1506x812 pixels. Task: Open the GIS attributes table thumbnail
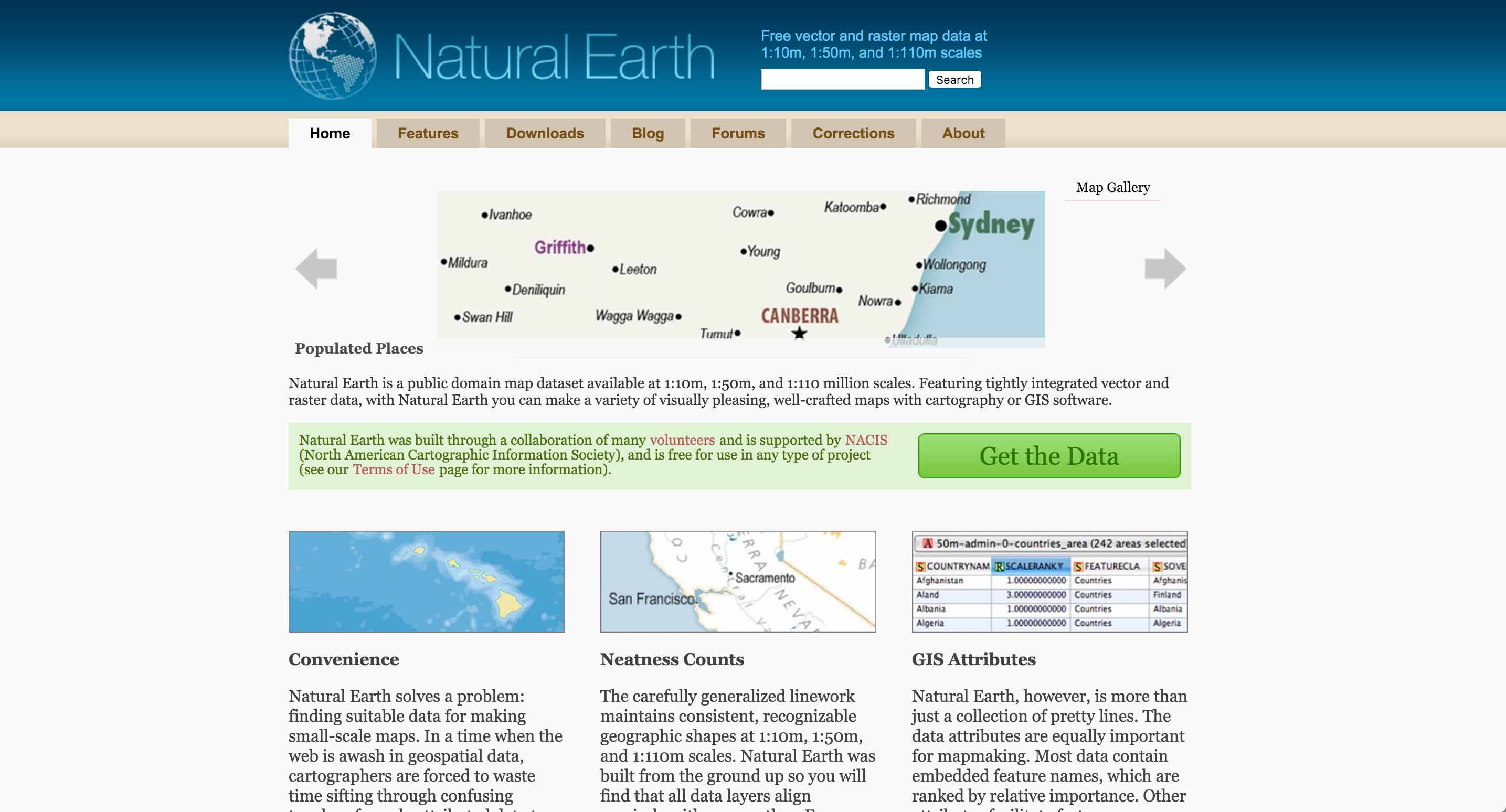pyautogui.click(x=1049, y=582)
